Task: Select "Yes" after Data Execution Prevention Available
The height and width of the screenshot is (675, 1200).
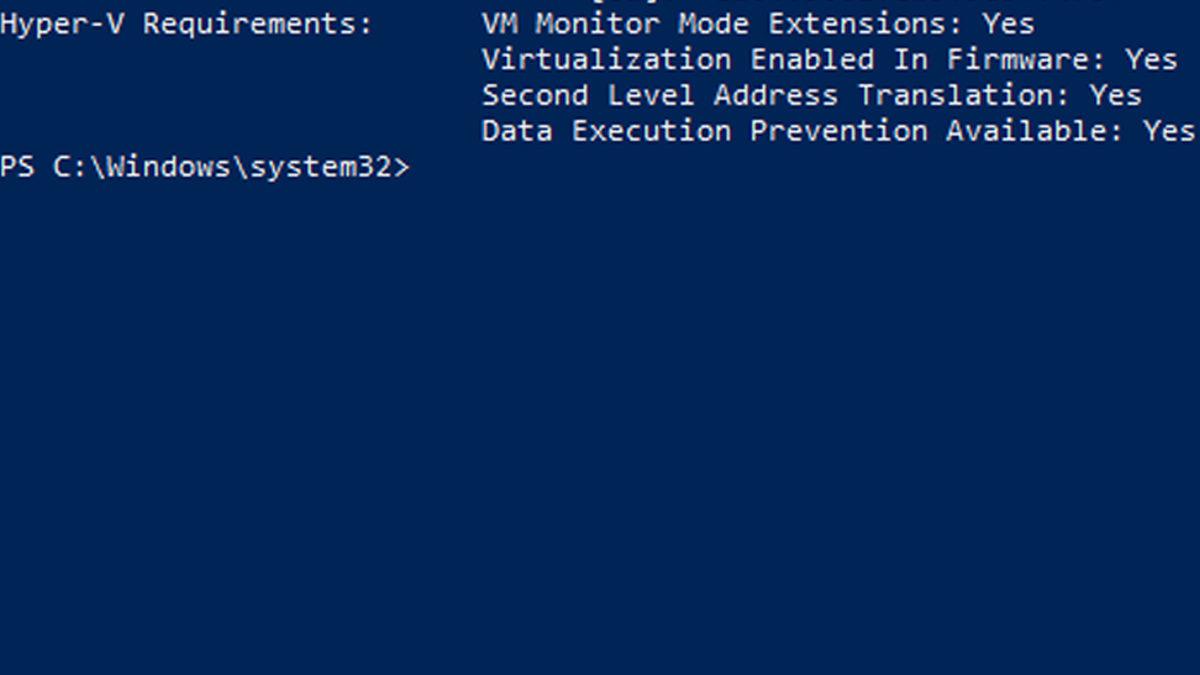Action: click(1169, 131)
